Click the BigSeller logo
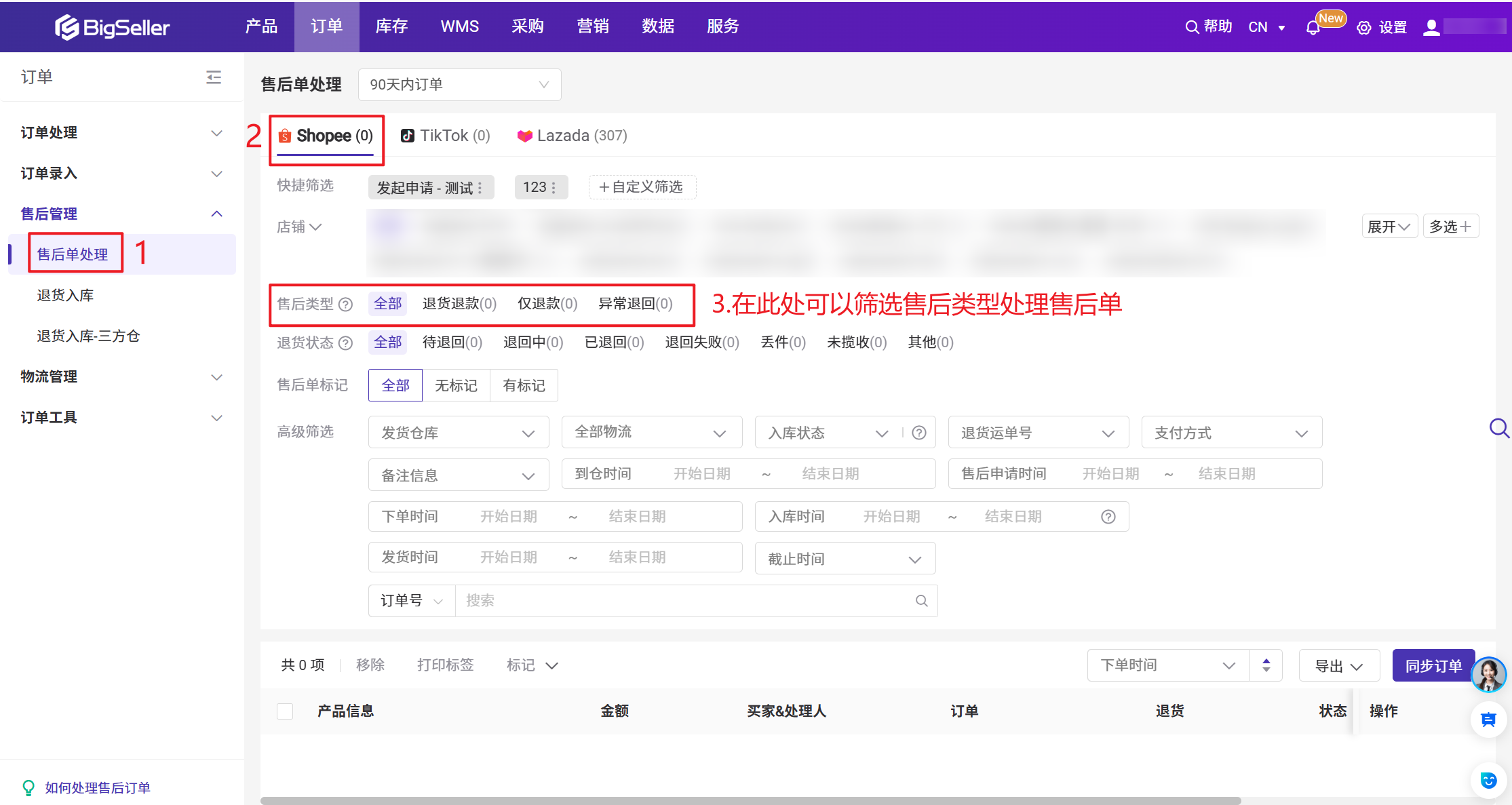The image size is (1512, 805). [x=112, y=27]
